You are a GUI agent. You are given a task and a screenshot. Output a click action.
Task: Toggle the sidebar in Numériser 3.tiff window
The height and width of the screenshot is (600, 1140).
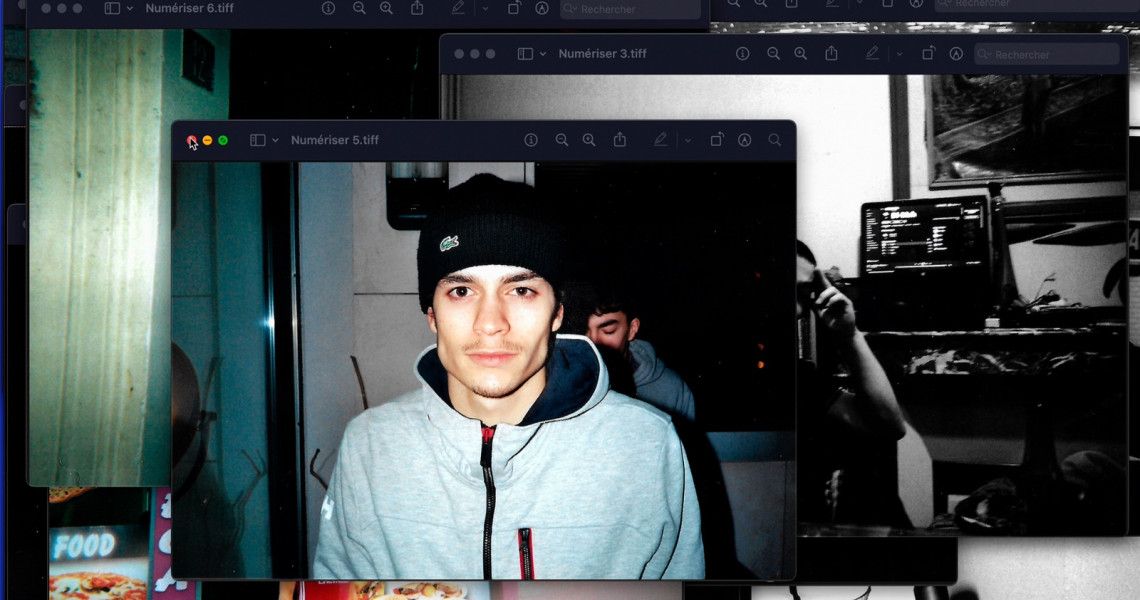[525, 54]
